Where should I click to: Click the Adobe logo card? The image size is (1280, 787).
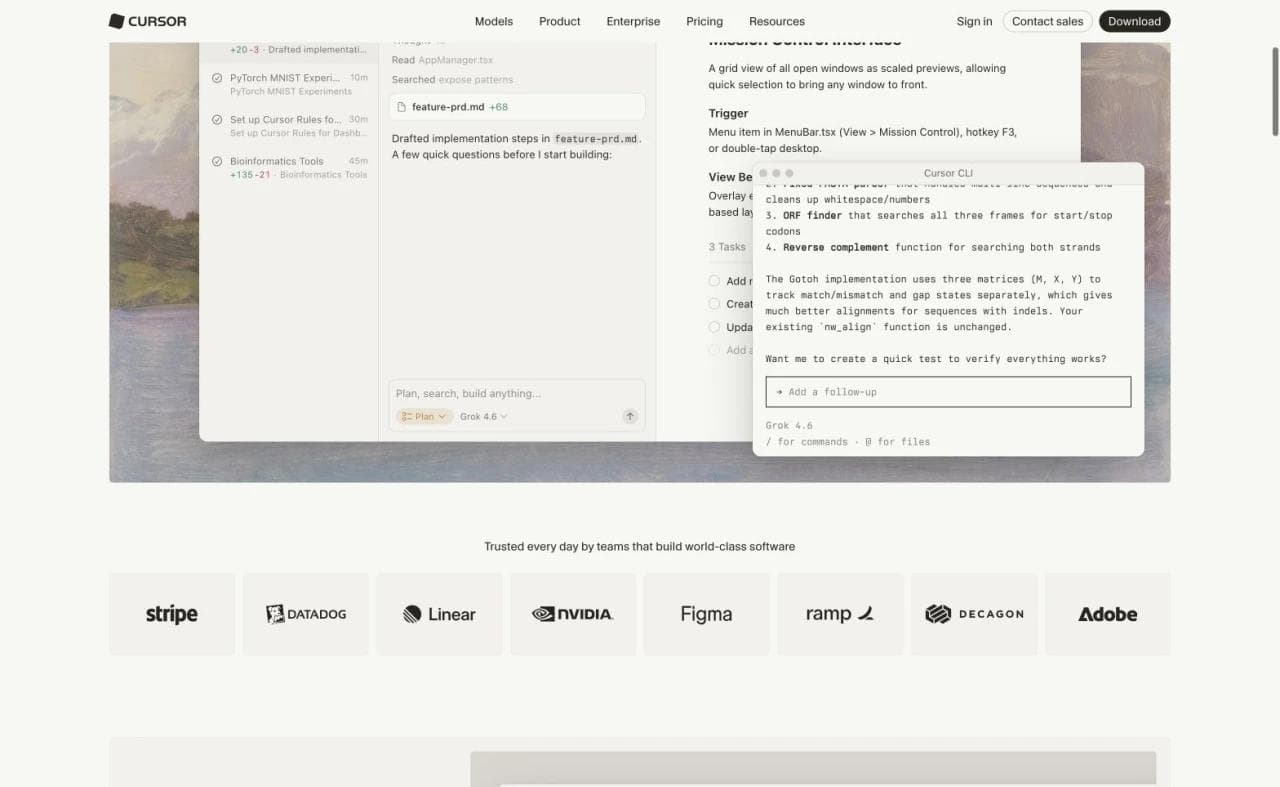click(x=1108, y=614)
